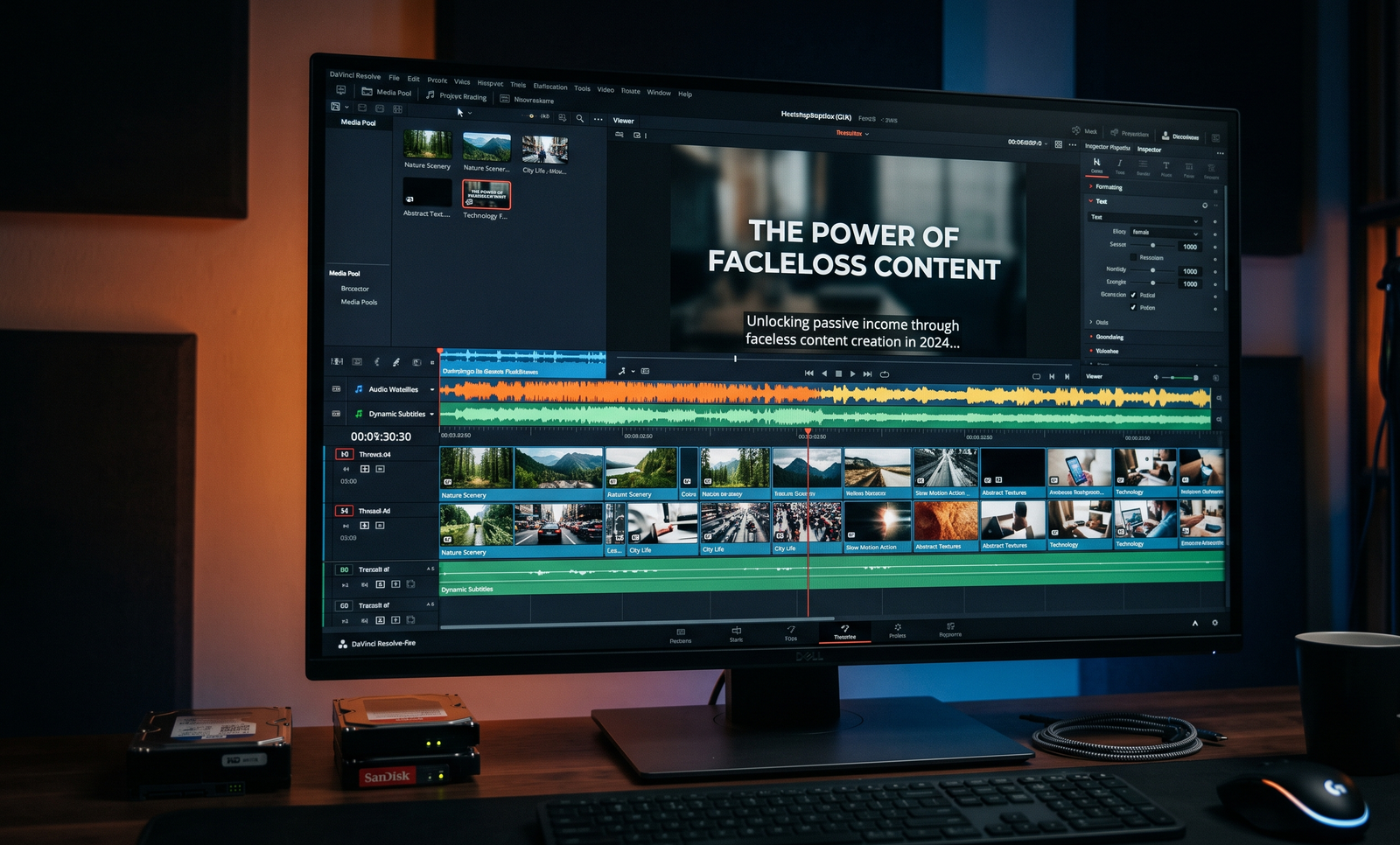1400x845 pixels.
Task: Click the razor blade tool icon above the track headers
Action: (396, 362)
